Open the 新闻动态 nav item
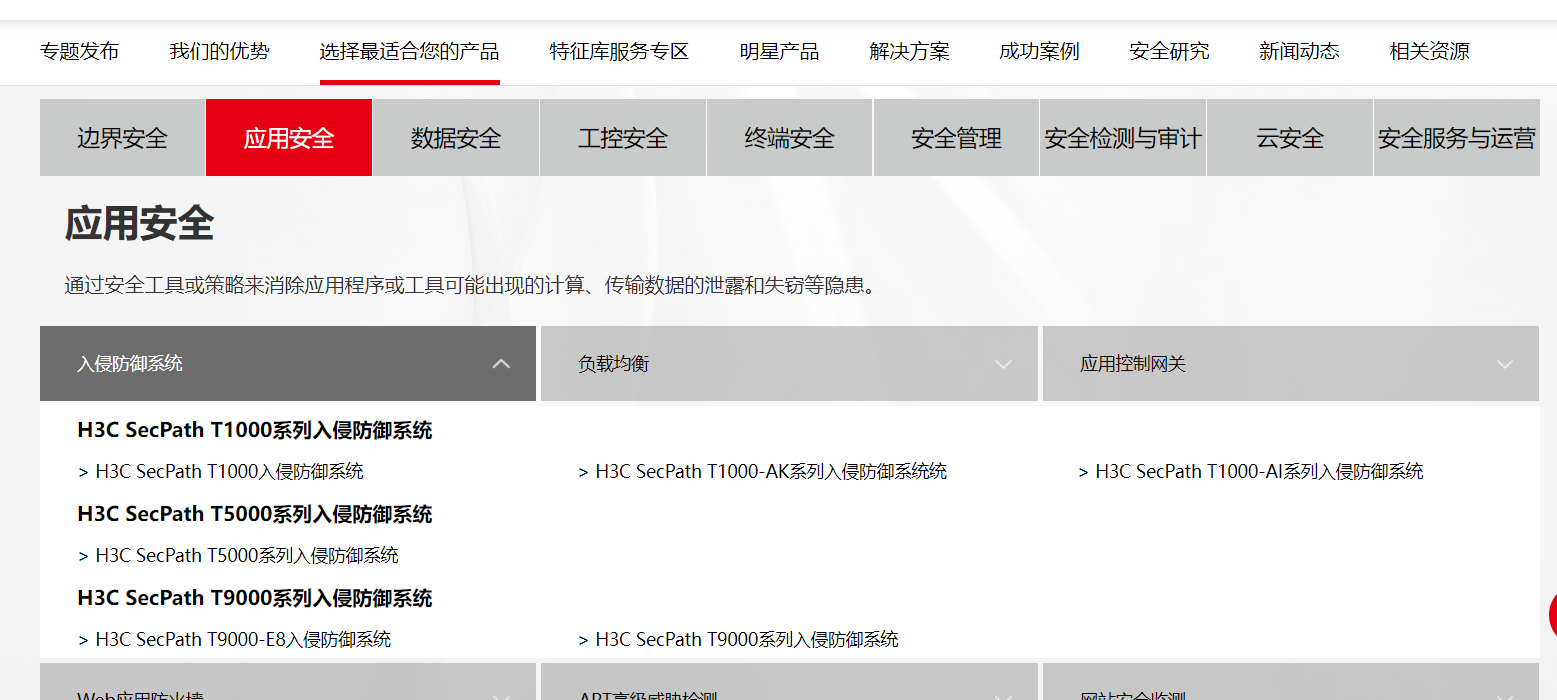The image size is (1557, 700). pos(1299,51)
